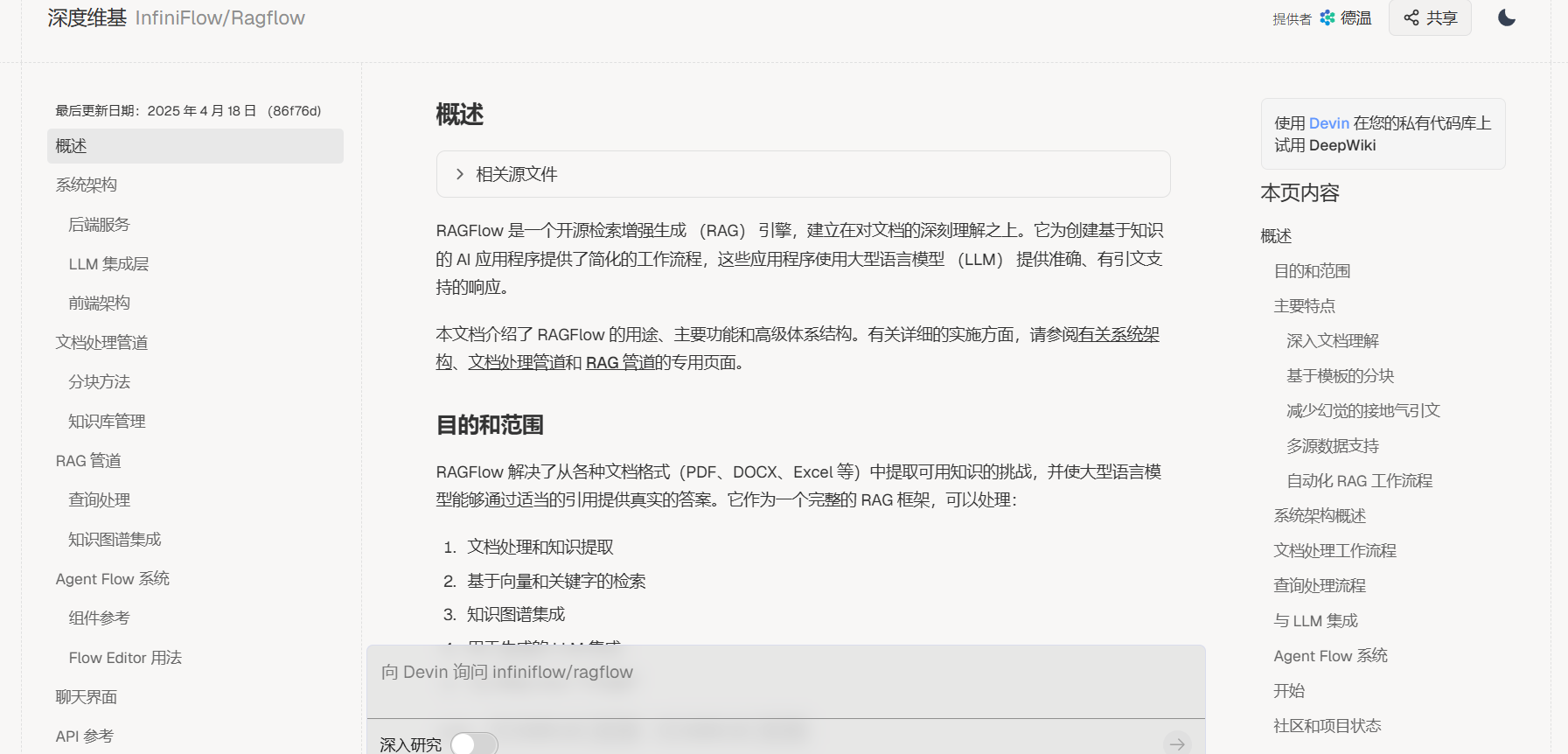Open 知识图谱集成 sidebar item
1568x754 pixels.
(x=115, y=539)
